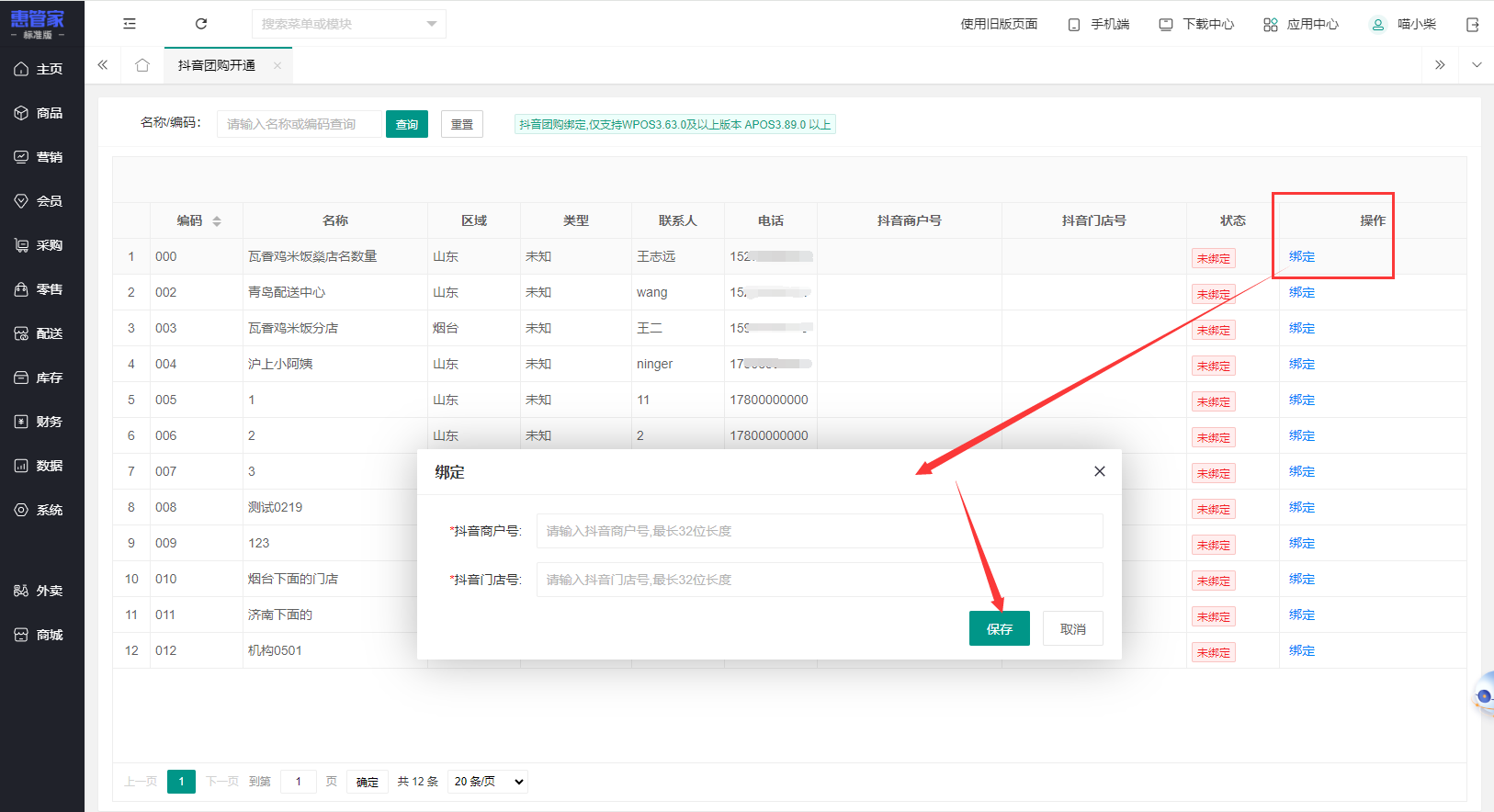Viewport: 1494px width, 812px height.
Task: Open the 搜索菜单或模块 dropdown
Action: click(x=349, y=24)
